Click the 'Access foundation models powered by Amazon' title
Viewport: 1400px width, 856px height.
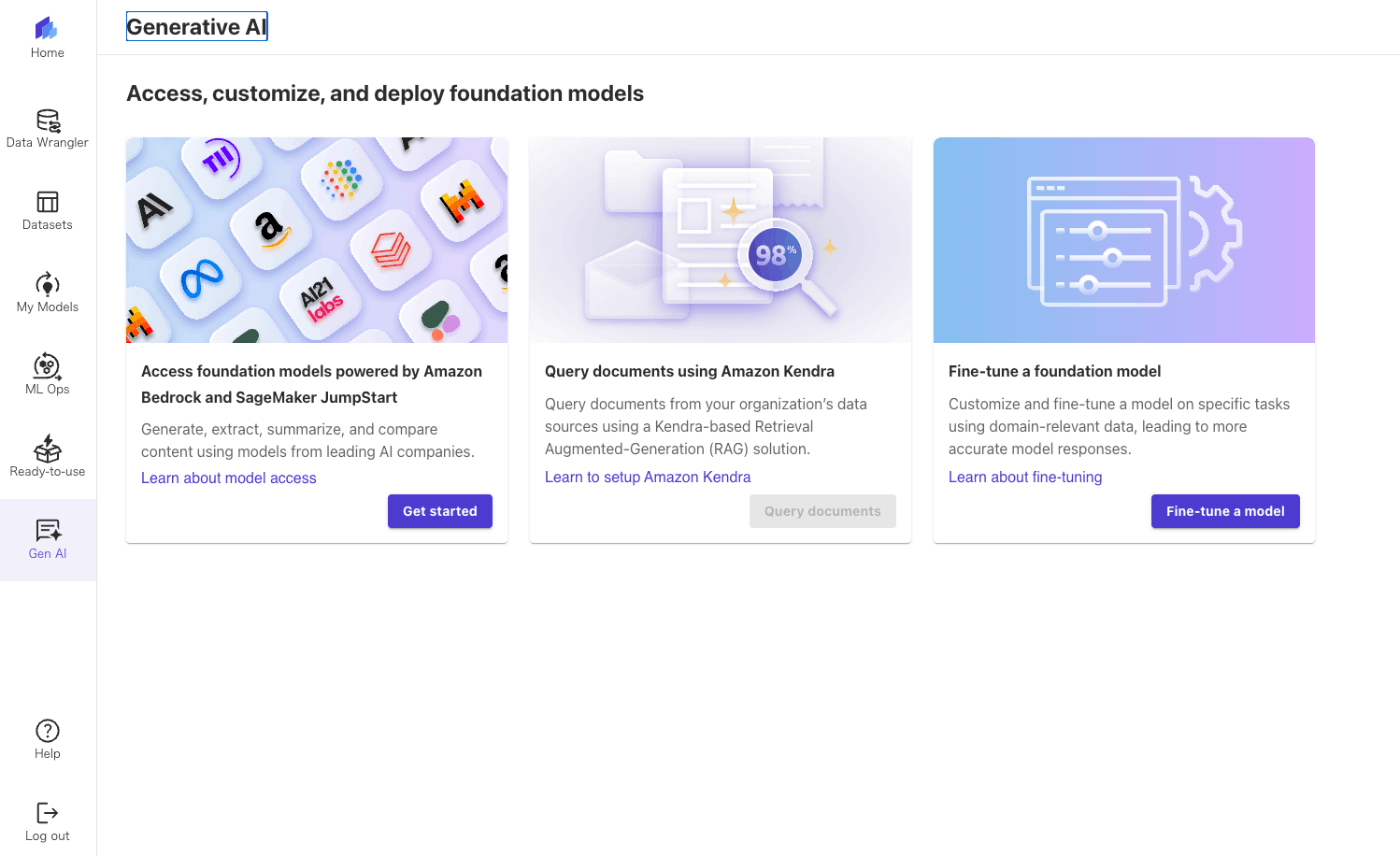point(311,384)
